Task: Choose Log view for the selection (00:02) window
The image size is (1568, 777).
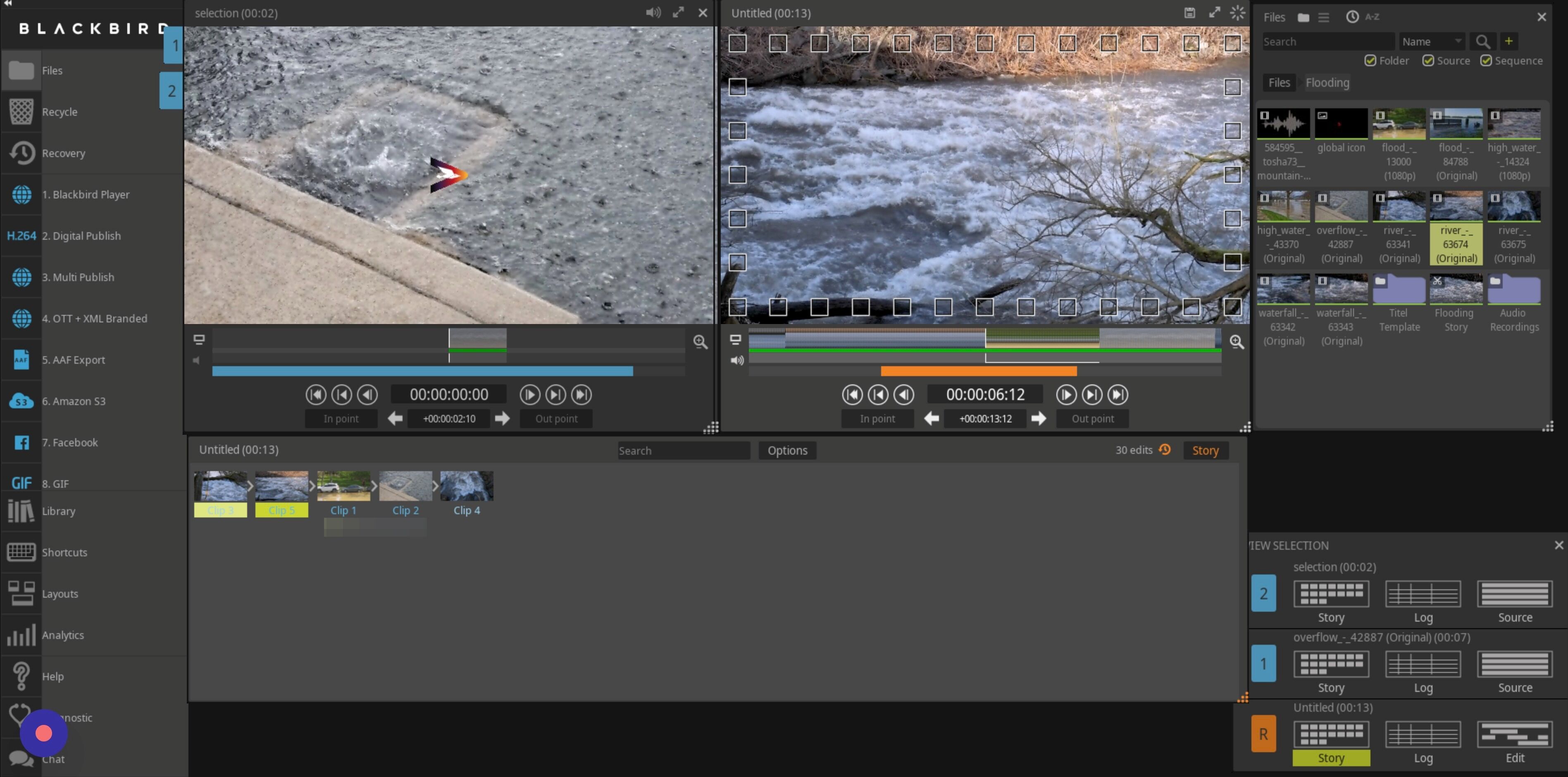Action: coord(1423,601)
